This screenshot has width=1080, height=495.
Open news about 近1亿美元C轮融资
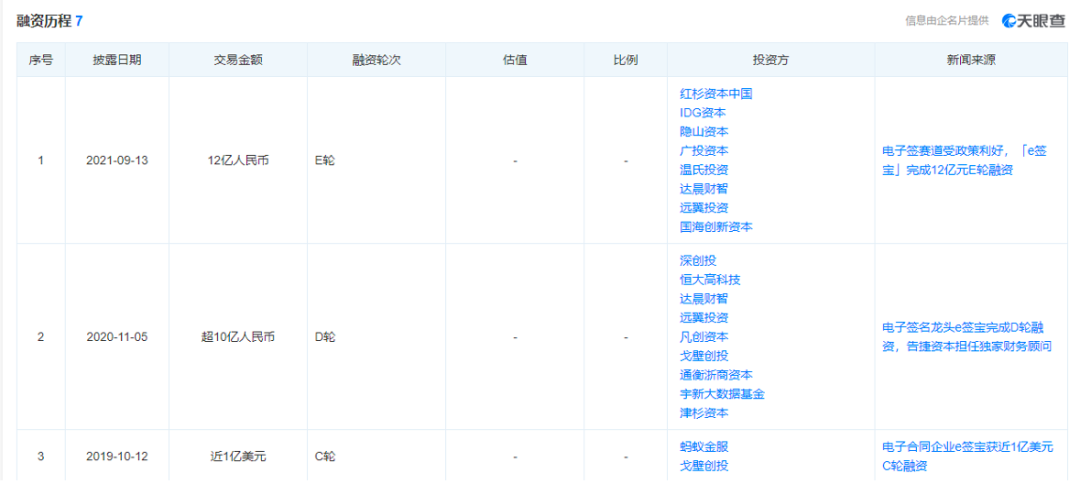(967, 456)
